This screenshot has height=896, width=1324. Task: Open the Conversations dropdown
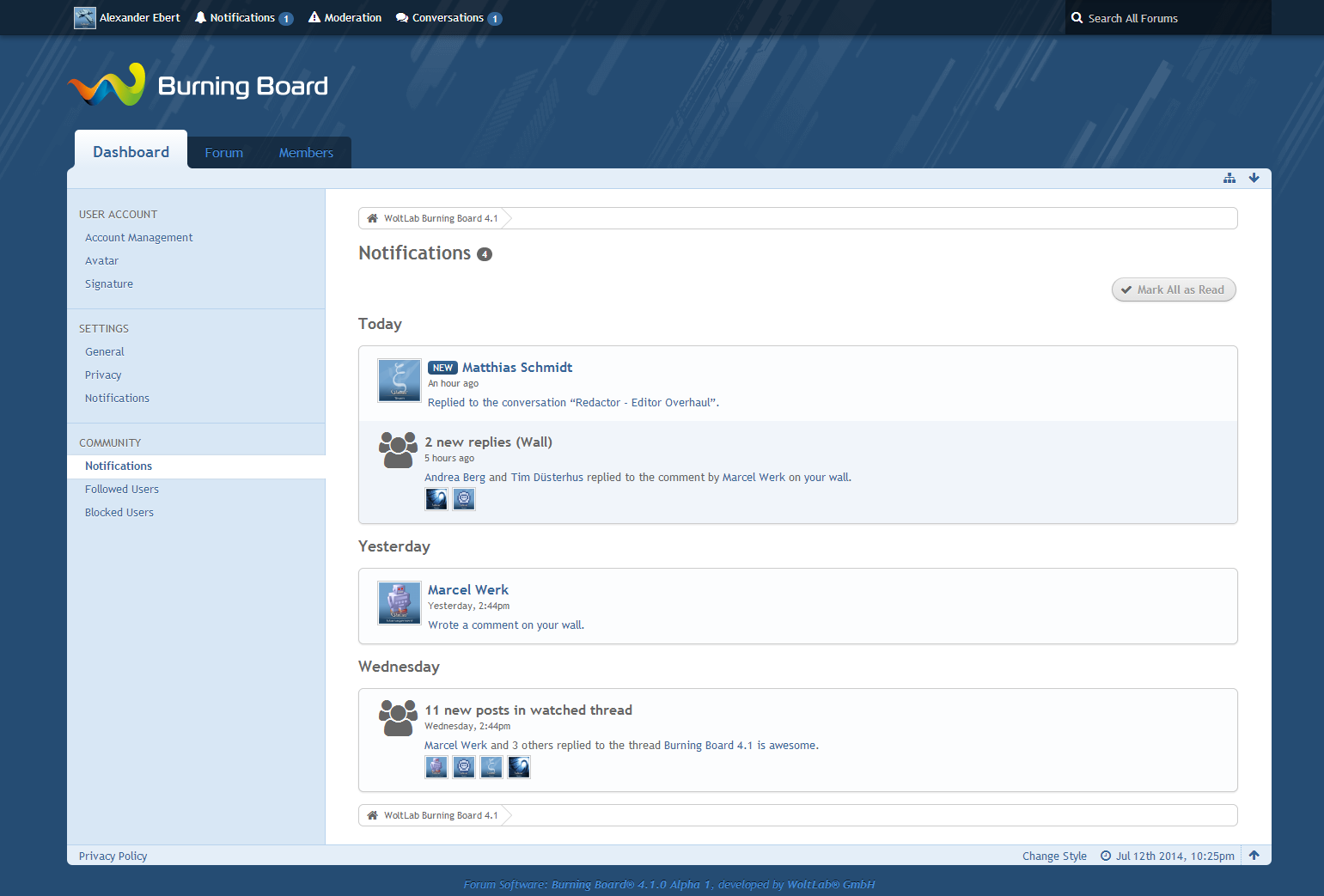[x=448, y=18]
